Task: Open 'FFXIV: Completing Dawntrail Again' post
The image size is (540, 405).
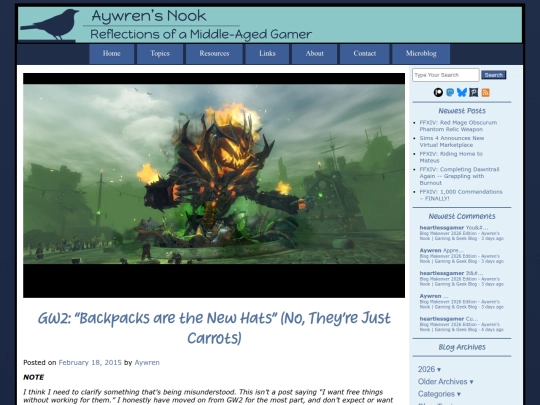Action: pyautogui.click(x=459, y=176)
